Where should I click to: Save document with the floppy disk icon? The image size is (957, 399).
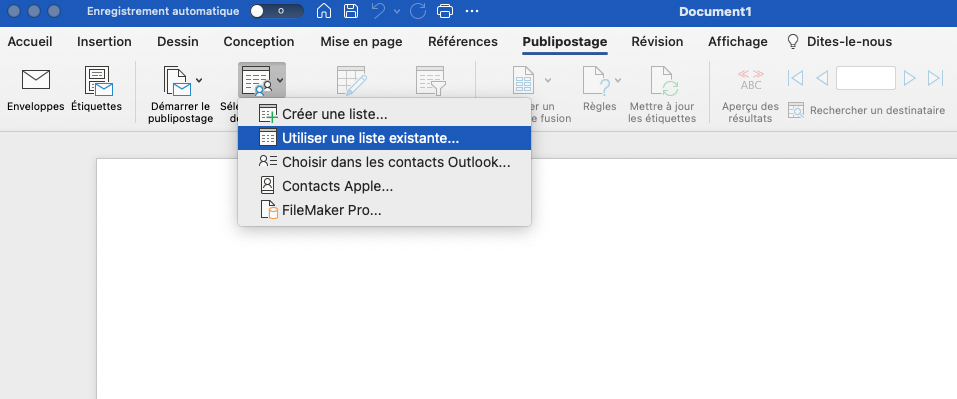(351, 11)
